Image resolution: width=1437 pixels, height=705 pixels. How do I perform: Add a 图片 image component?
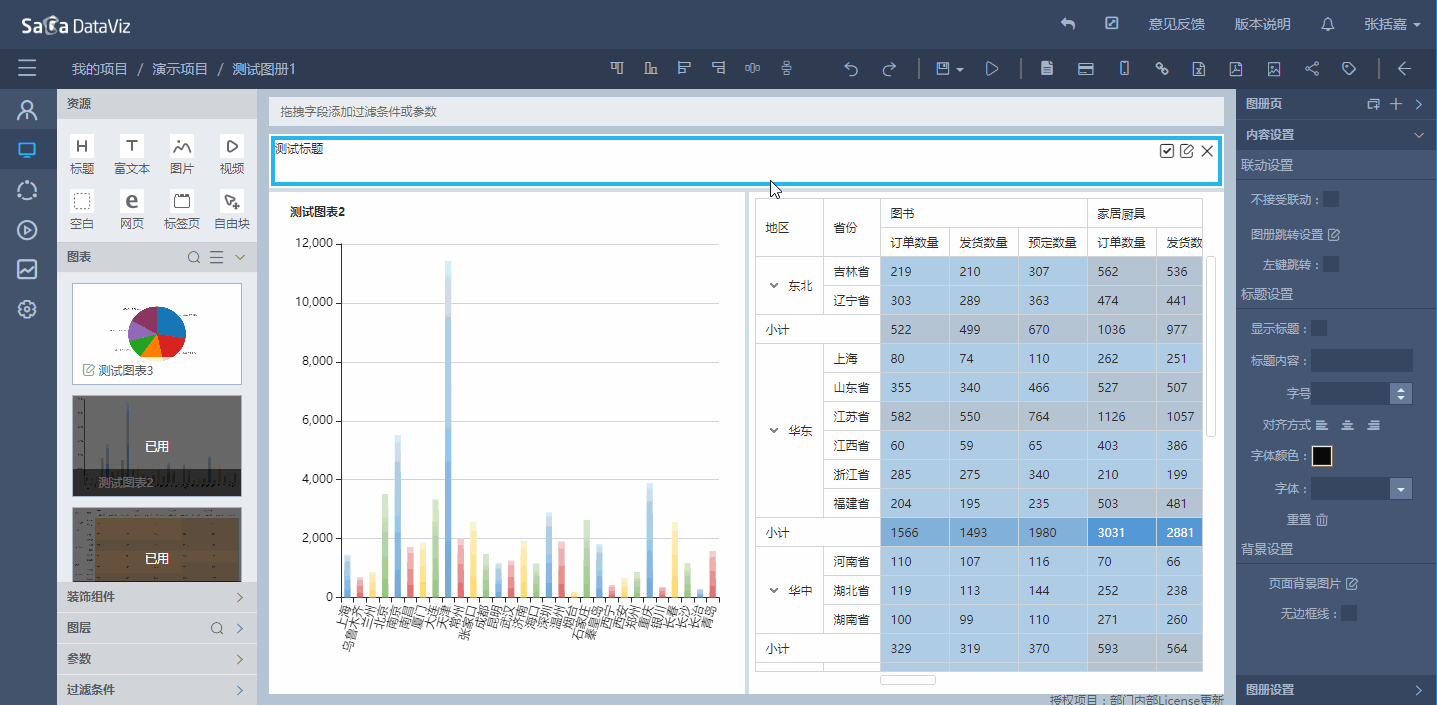[x=182, y=155]
